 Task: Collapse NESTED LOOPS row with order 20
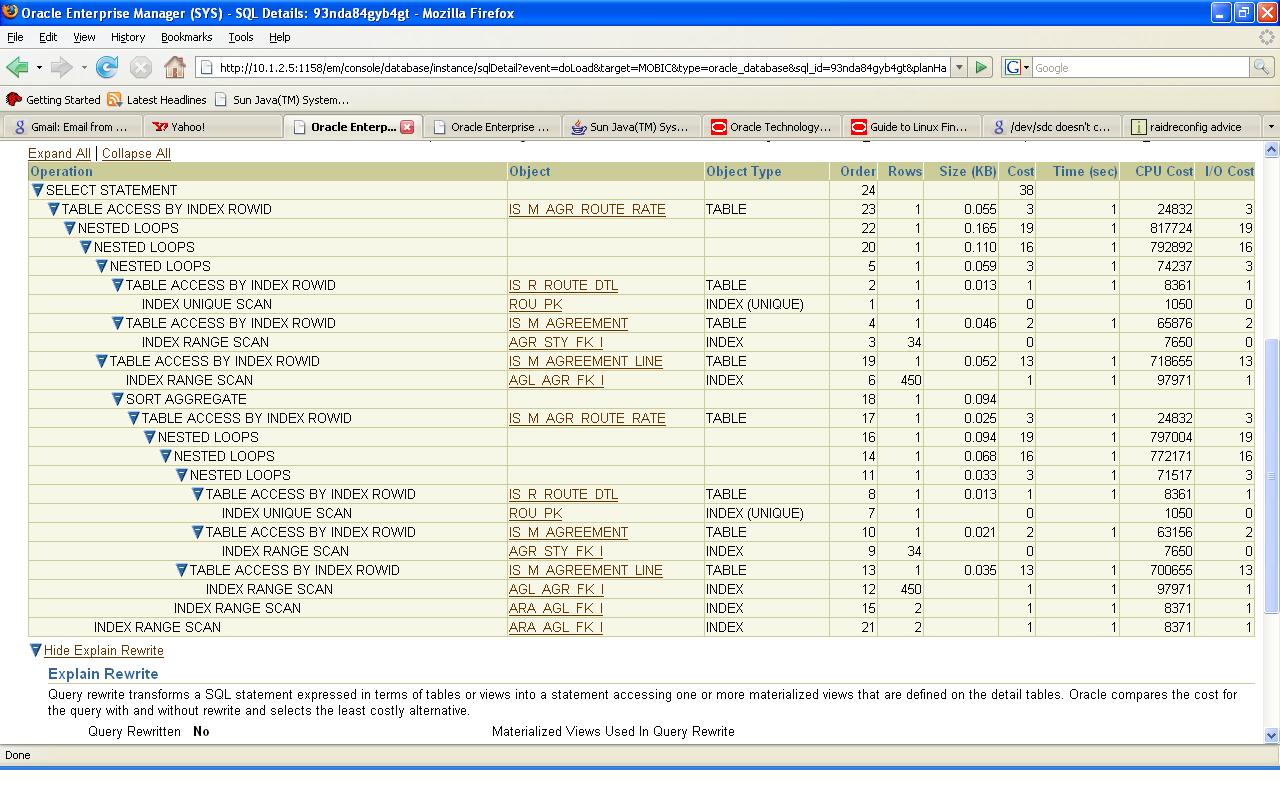(85, 247)
